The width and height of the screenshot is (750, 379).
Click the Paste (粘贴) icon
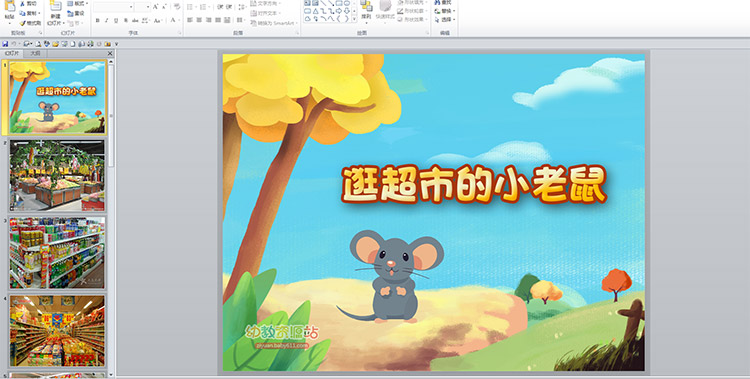tap(10, 6)
